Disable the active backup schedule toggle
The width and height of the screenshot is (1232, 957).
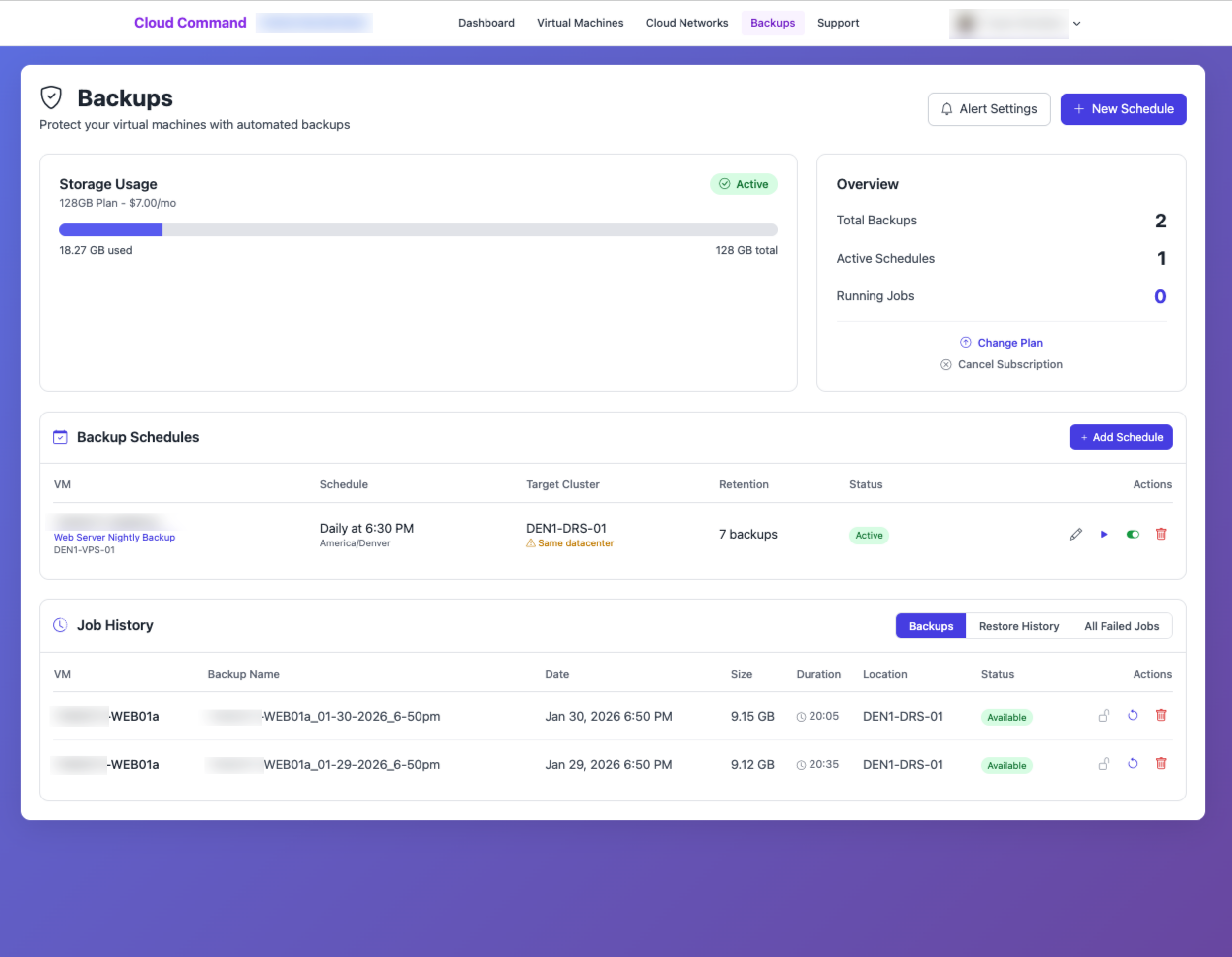point(1133,535)
